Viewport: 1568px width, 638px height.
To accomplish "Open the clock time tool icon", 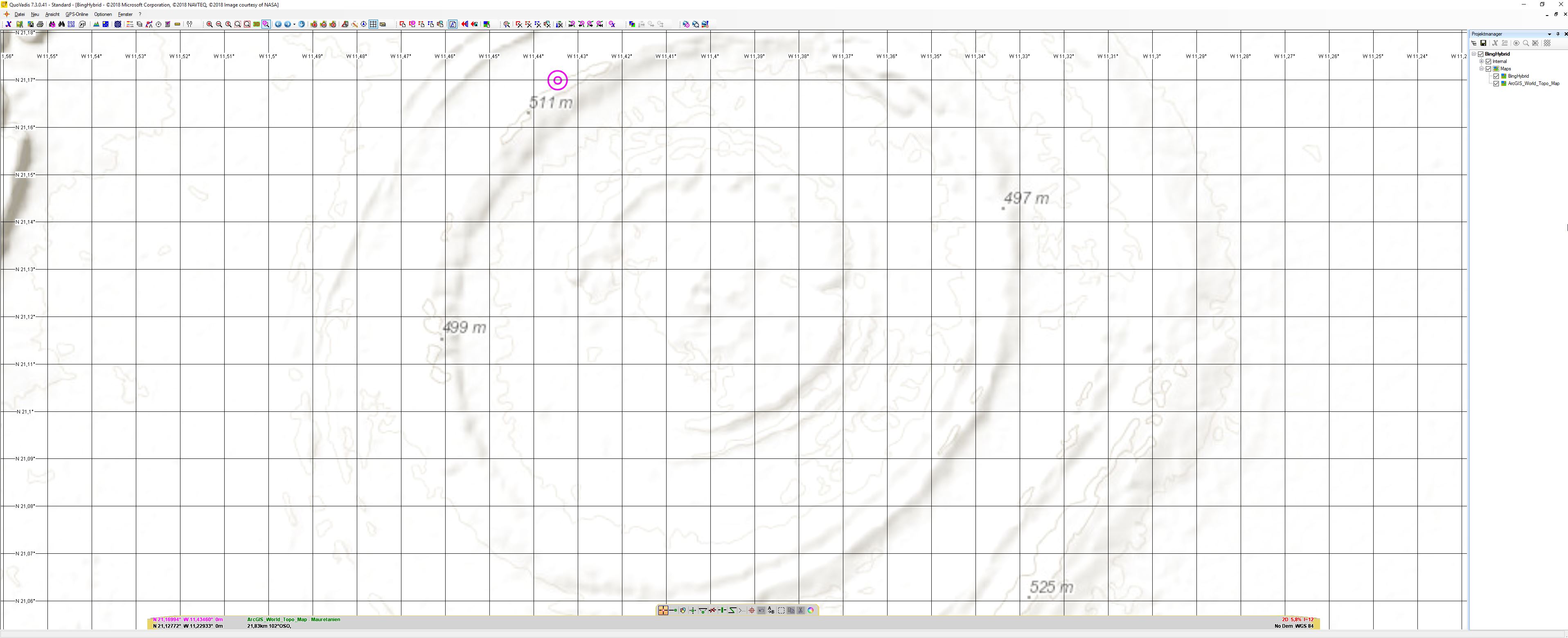I will pyautogui.click(x=159, y=24).
